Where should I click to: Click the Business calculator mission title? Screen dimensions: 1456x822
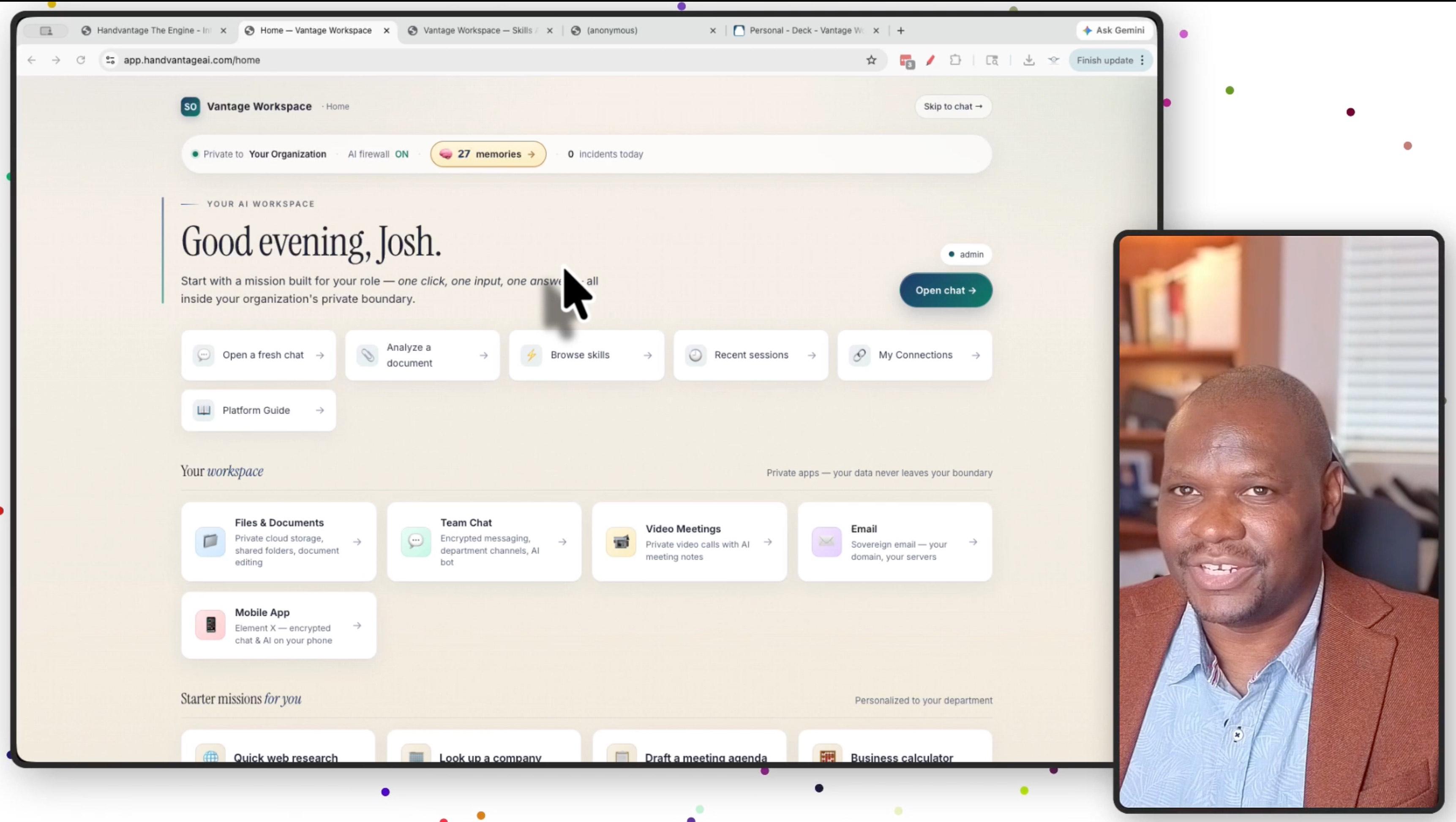pyautogui.click(x=902, y=757)
